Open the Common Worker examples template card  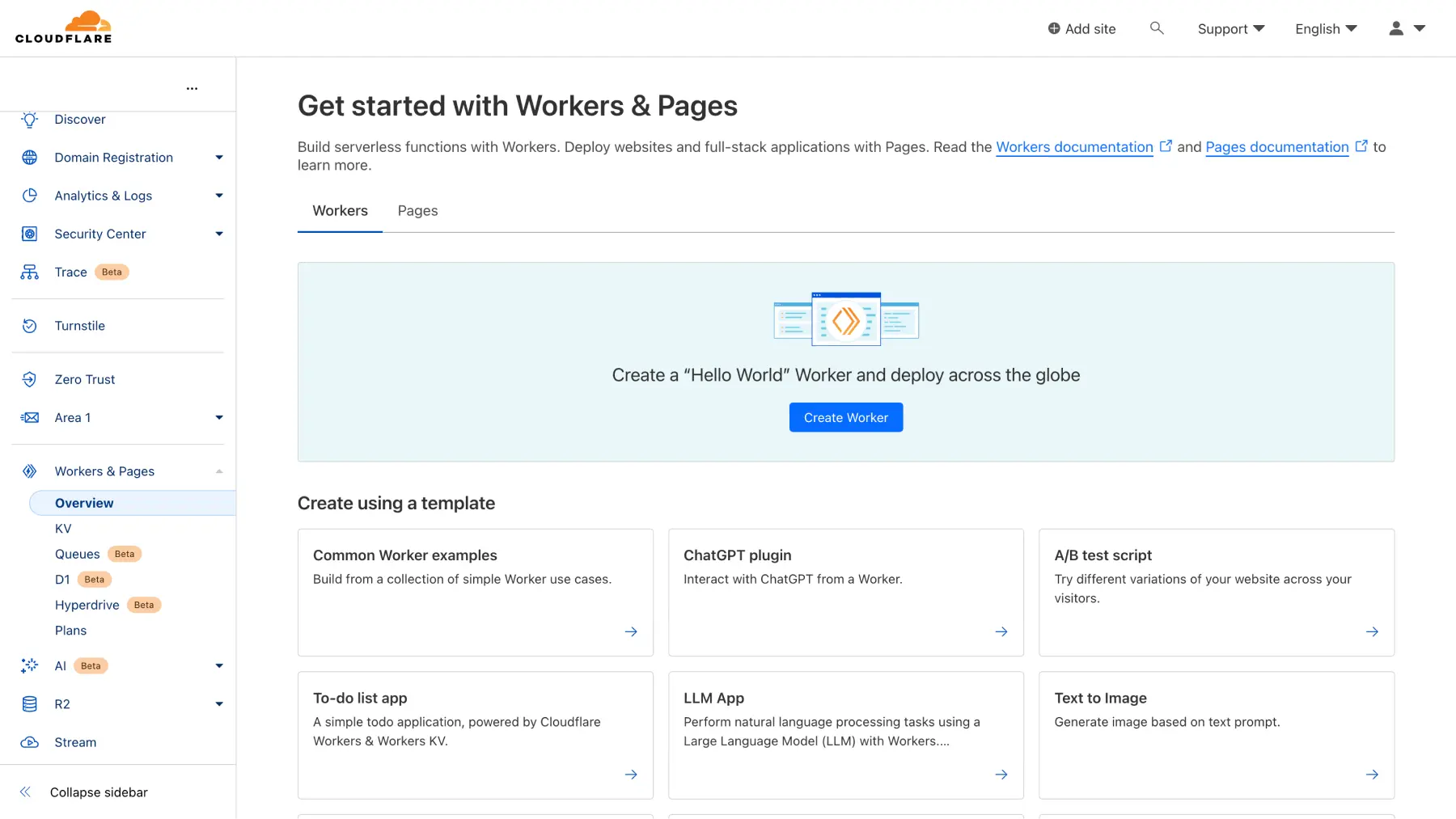(476, 593)
